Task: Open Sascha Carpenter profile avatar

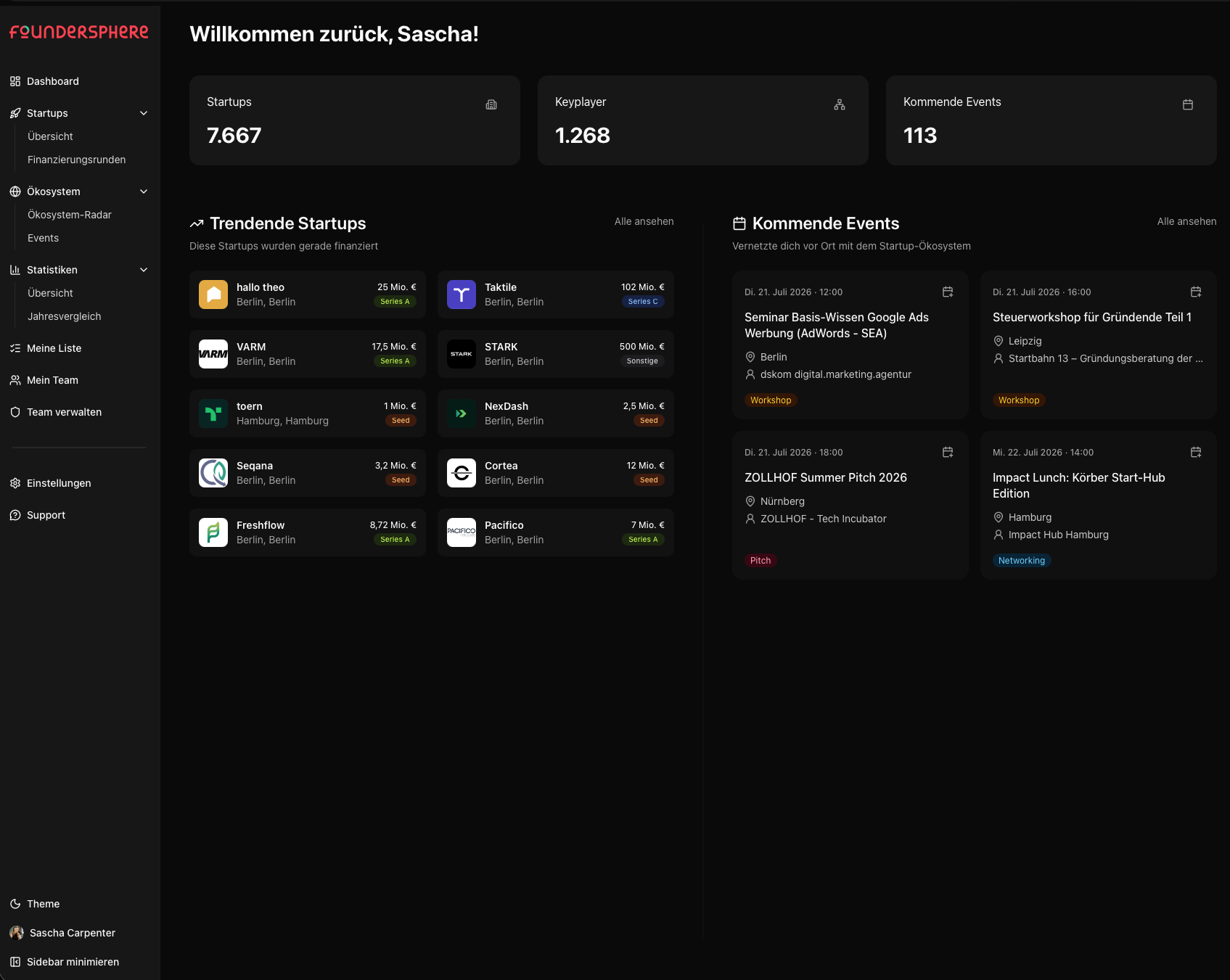Action: [x=17, y=933]
